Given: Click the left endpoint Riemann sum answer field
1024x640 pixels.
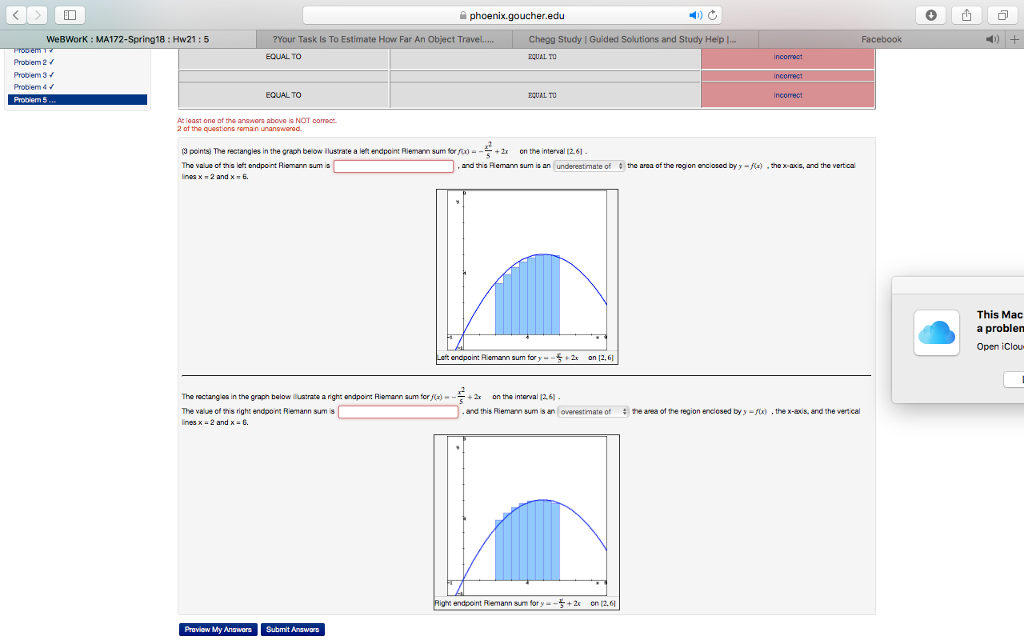Looking at the screenshot, I should click(393, 166).
